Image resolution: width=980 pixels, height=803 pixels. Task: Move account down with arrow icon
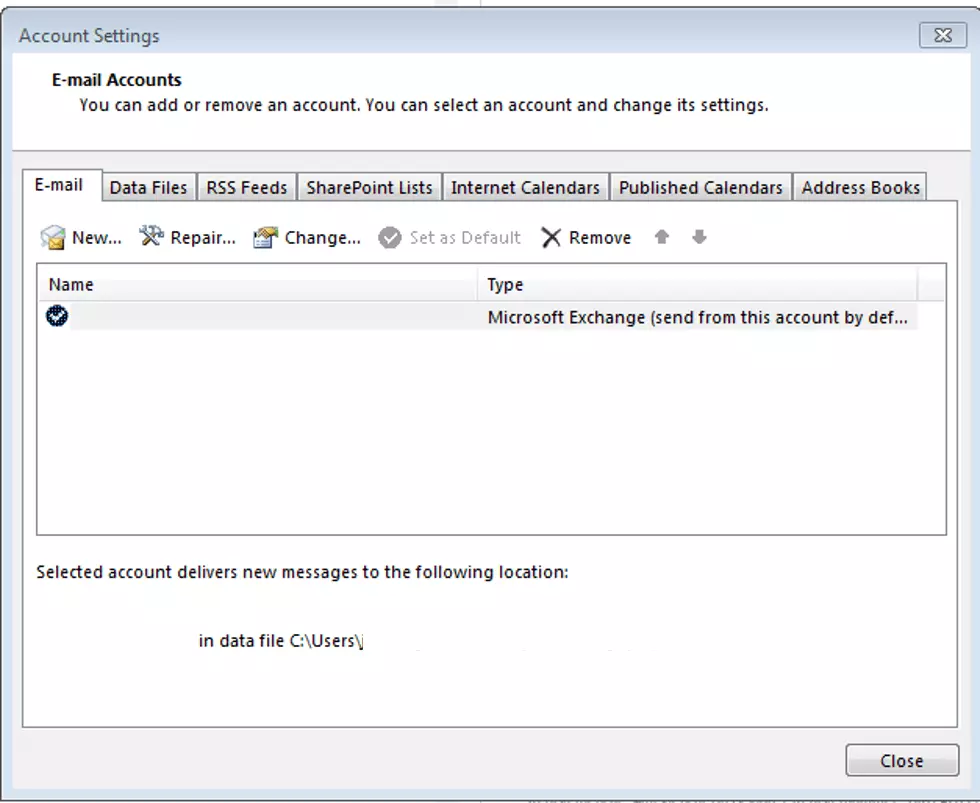point(699,238)
